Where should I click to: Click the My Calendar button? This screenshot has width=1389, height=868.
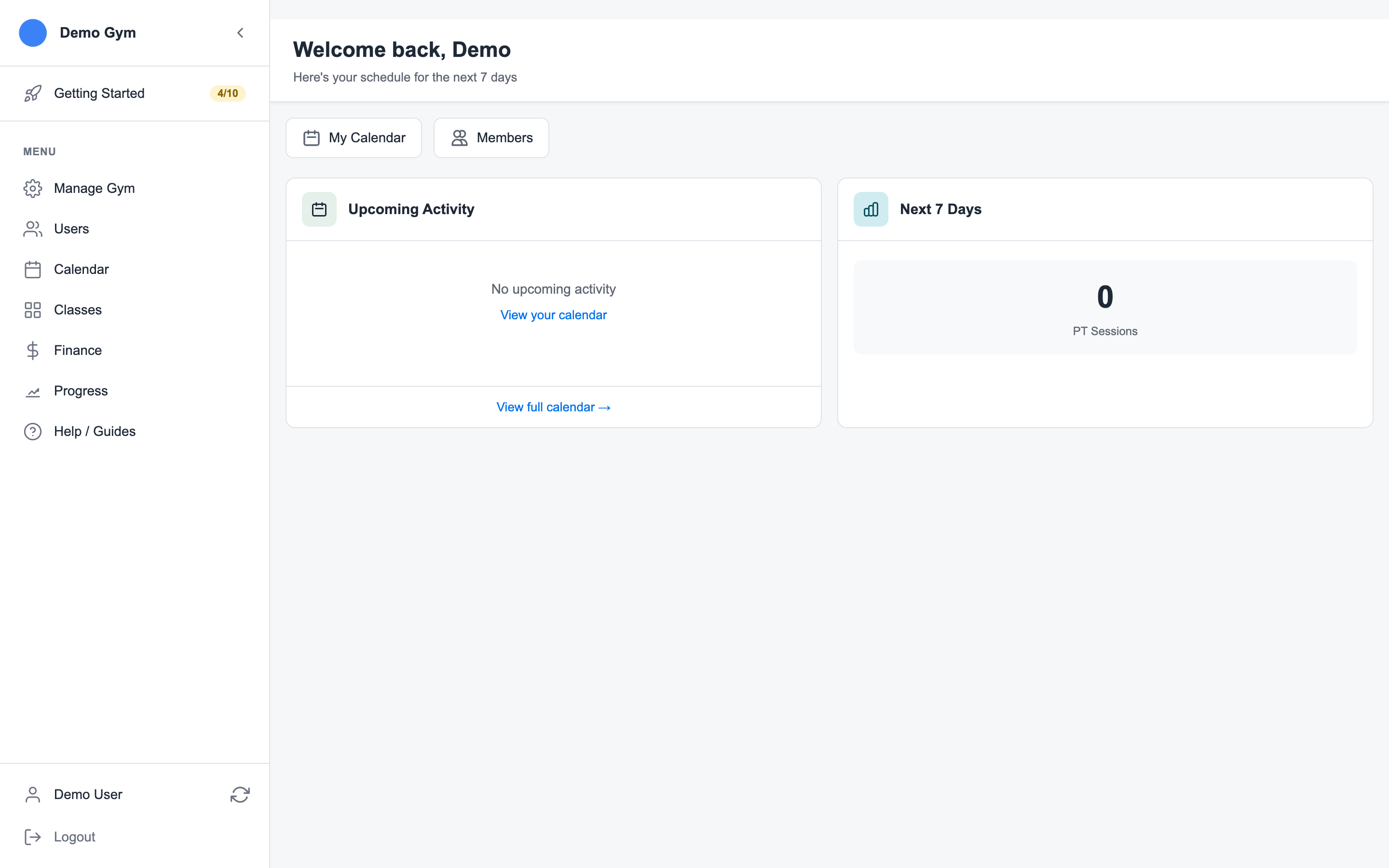(x=354, y=138)
